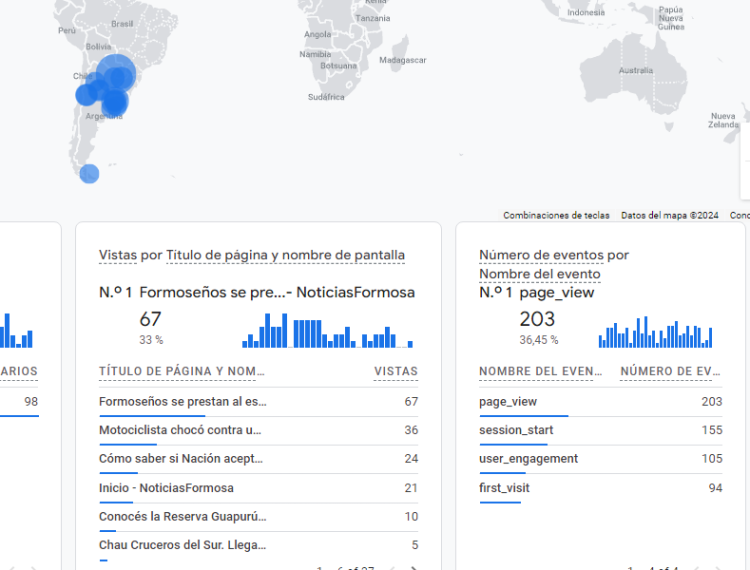The height and width of the screenshot is (570, 750).
Task: Click 'Combinaciones de teclas' map link
Action: (556, 215)
